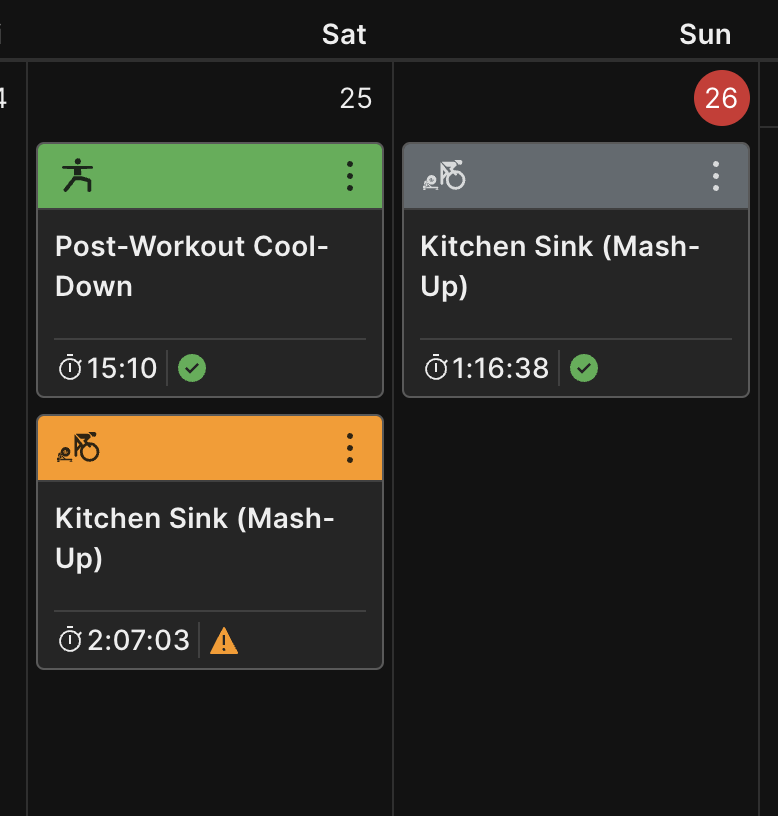The image size is (778, 816).
Task: Click stopwatch icon next to 2:07:03
Action: click(x=70, y=640)
